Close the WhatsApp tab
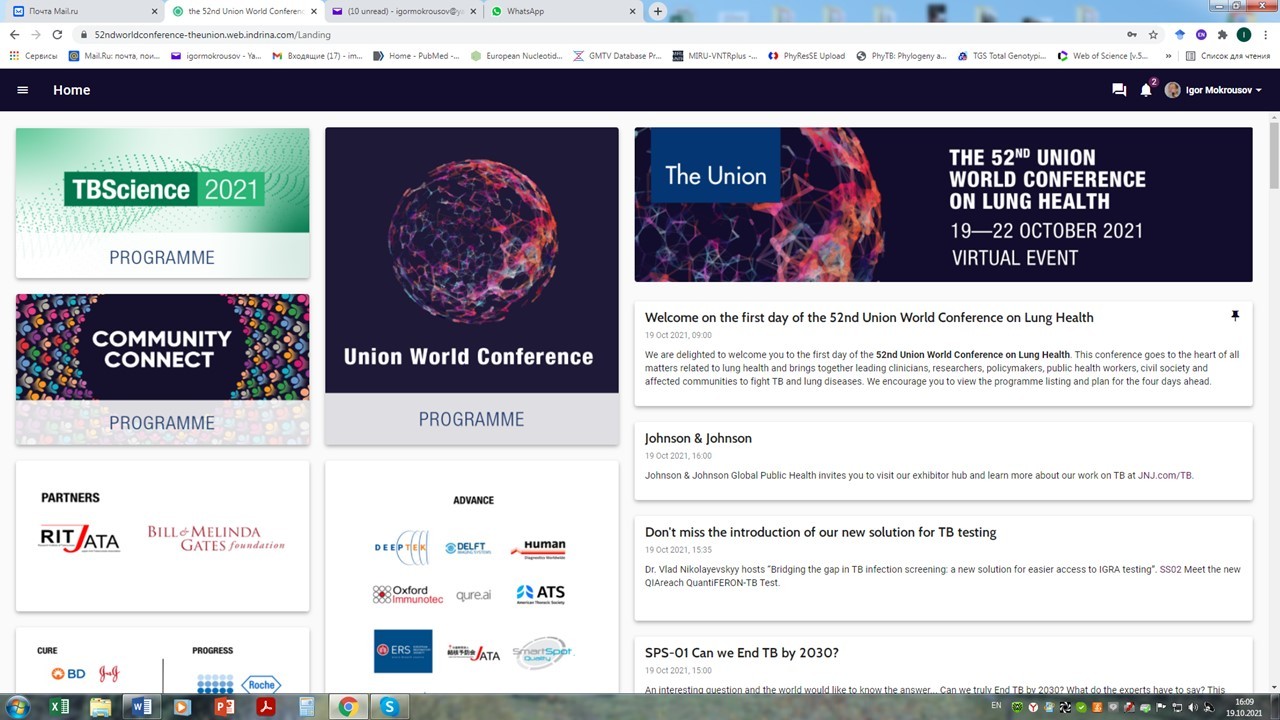This screenshot has width=1280, height=720. pos(631,11)
